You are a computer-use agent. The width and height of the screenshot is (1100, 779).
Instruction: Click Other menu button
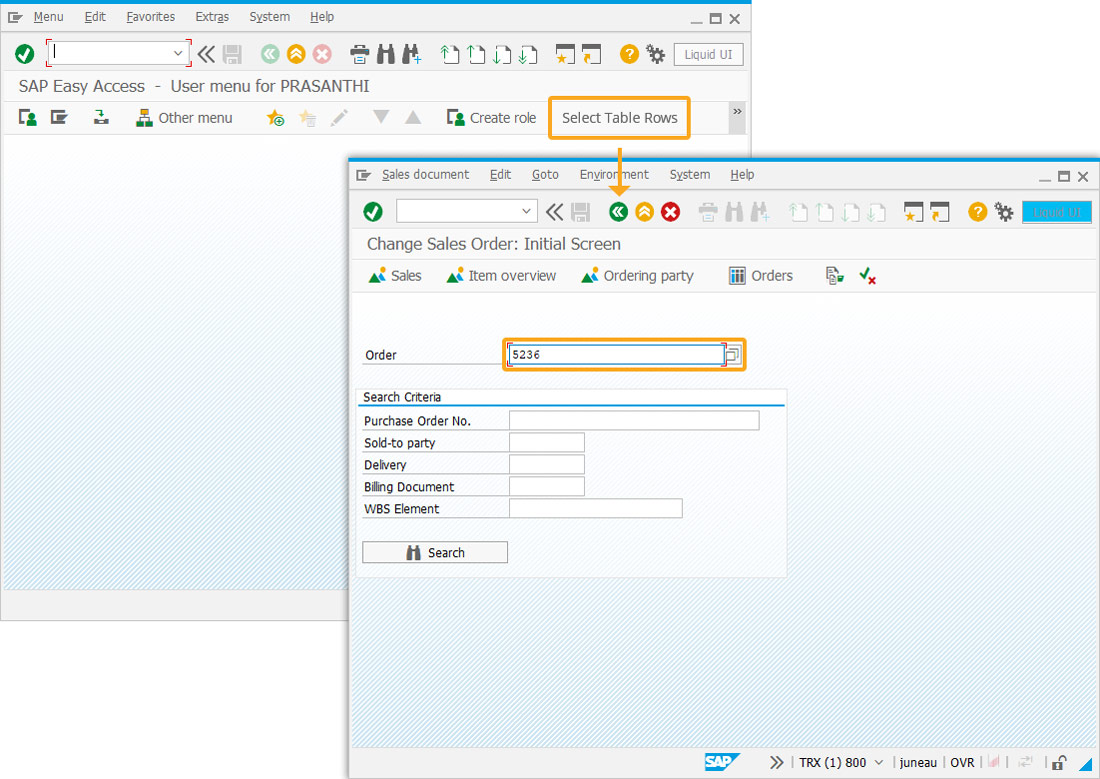(184, 118)
